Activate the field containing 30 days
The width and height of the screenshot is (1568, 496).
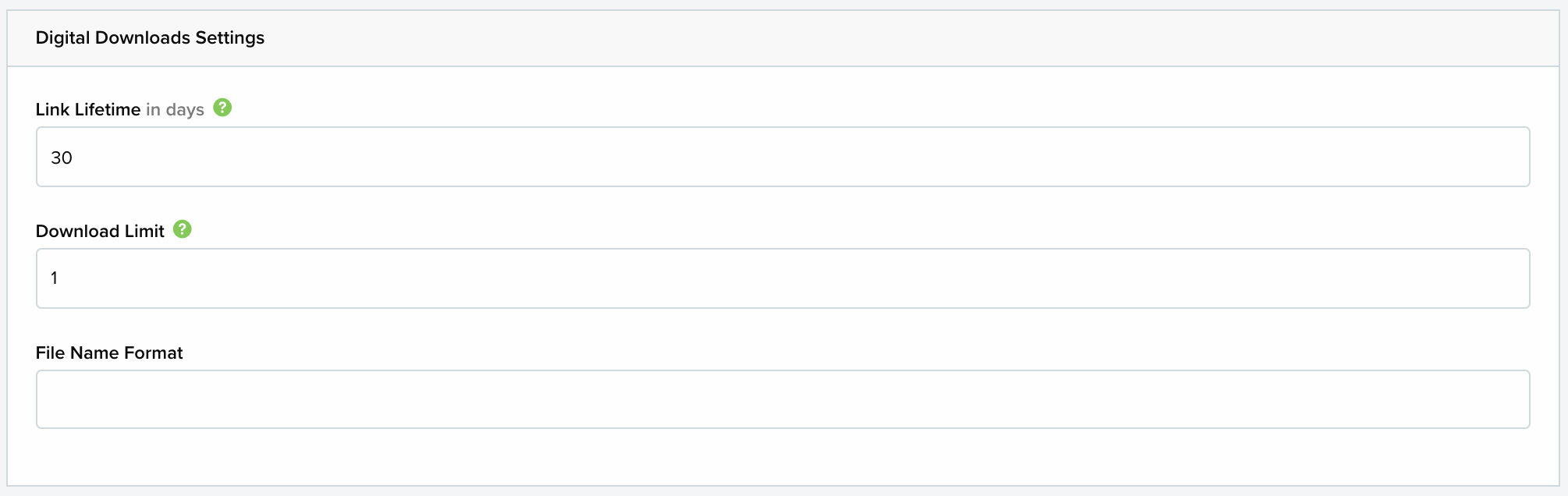pos(782,157)
